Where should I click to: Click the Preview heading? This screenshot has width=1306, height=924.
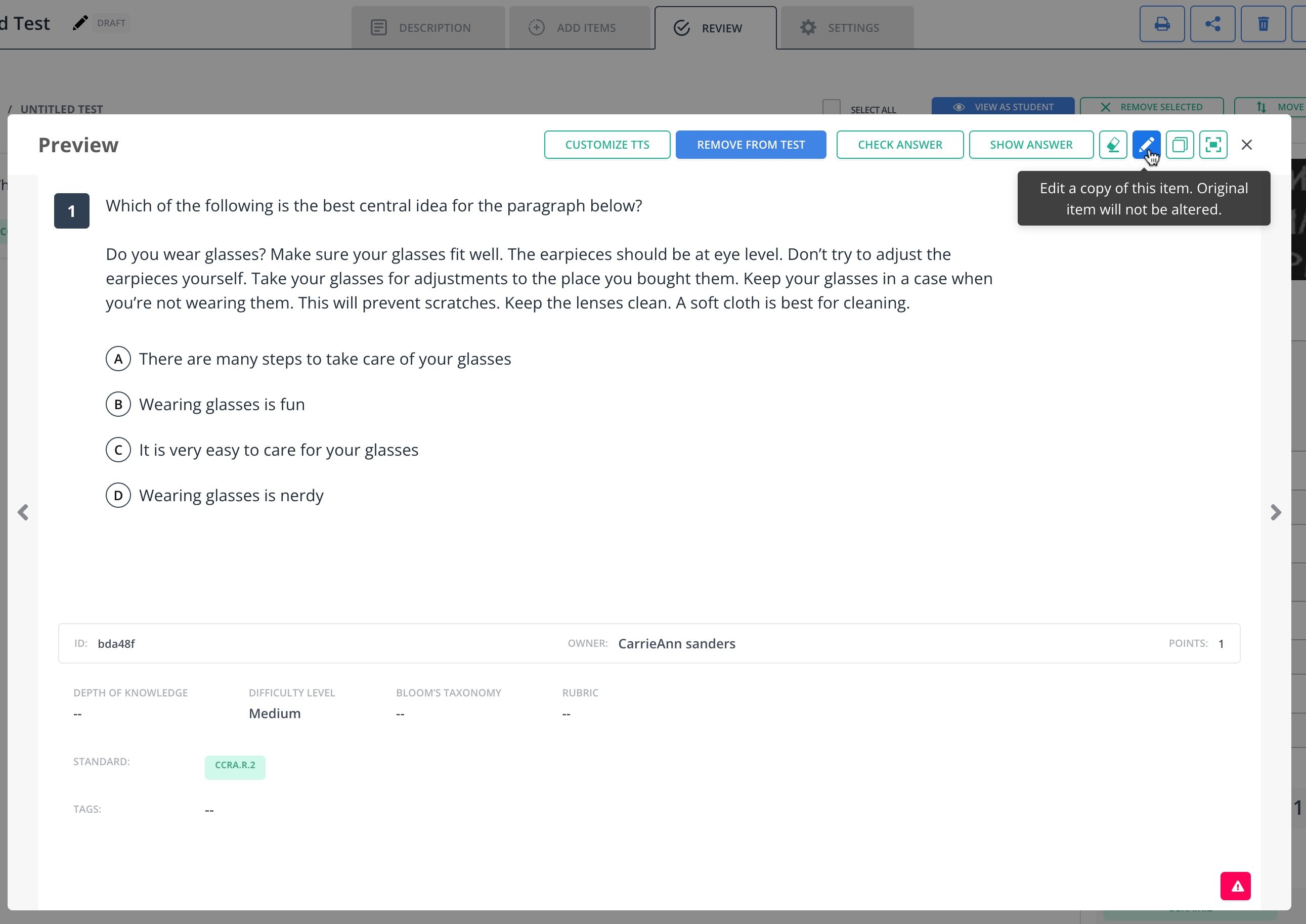[x=78, y=145]
